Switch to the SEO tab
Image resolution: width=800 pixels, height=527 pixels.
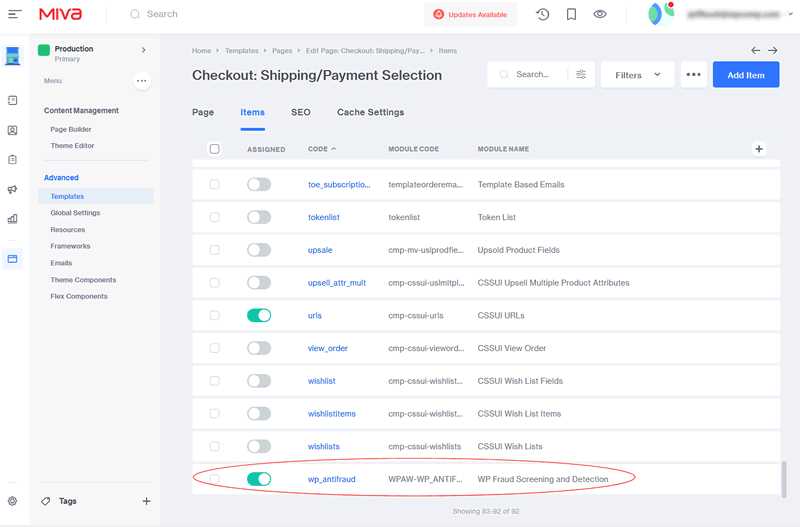click(x=301, y=112)
